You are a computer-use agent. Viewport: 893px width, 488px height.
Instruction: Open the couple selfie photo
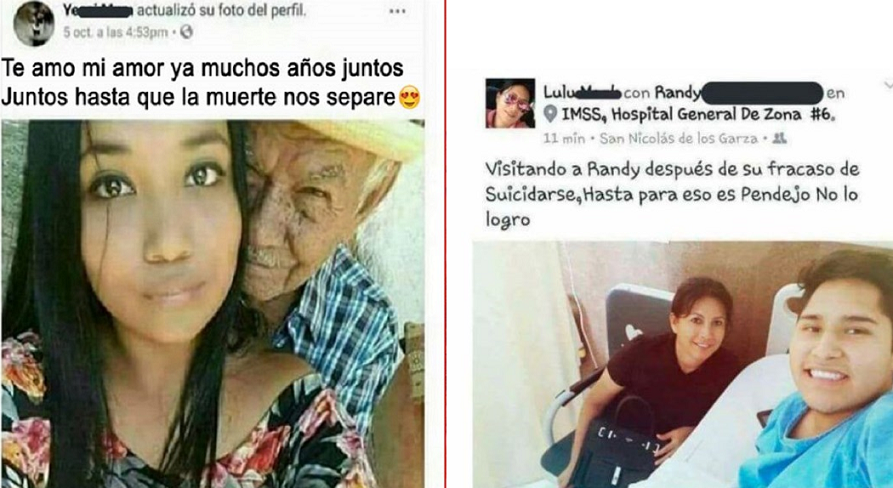click(x=212, y=304)
